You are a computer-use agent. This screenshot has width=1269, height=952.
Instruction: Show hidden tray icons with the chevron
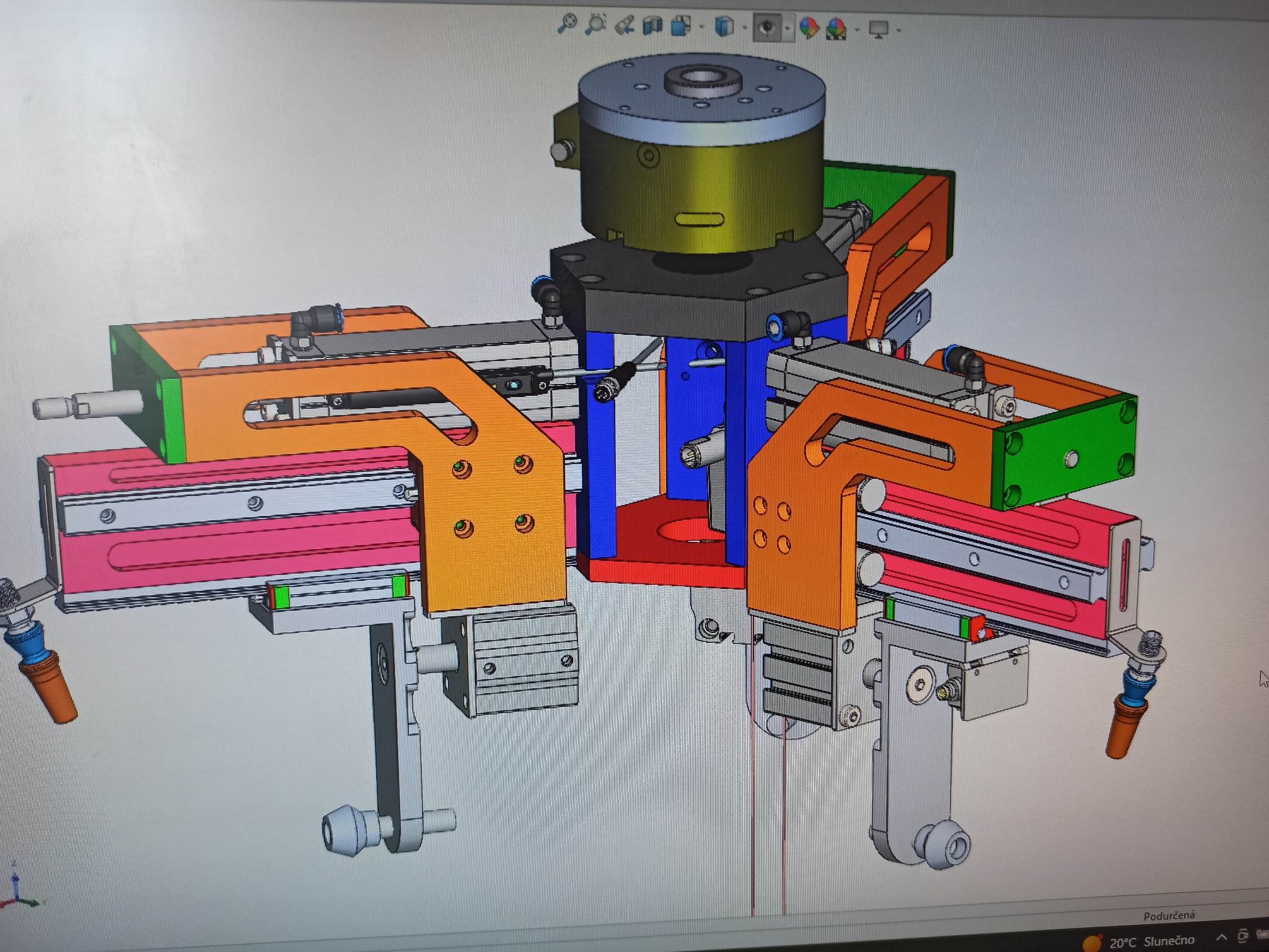coord(1221,938)
